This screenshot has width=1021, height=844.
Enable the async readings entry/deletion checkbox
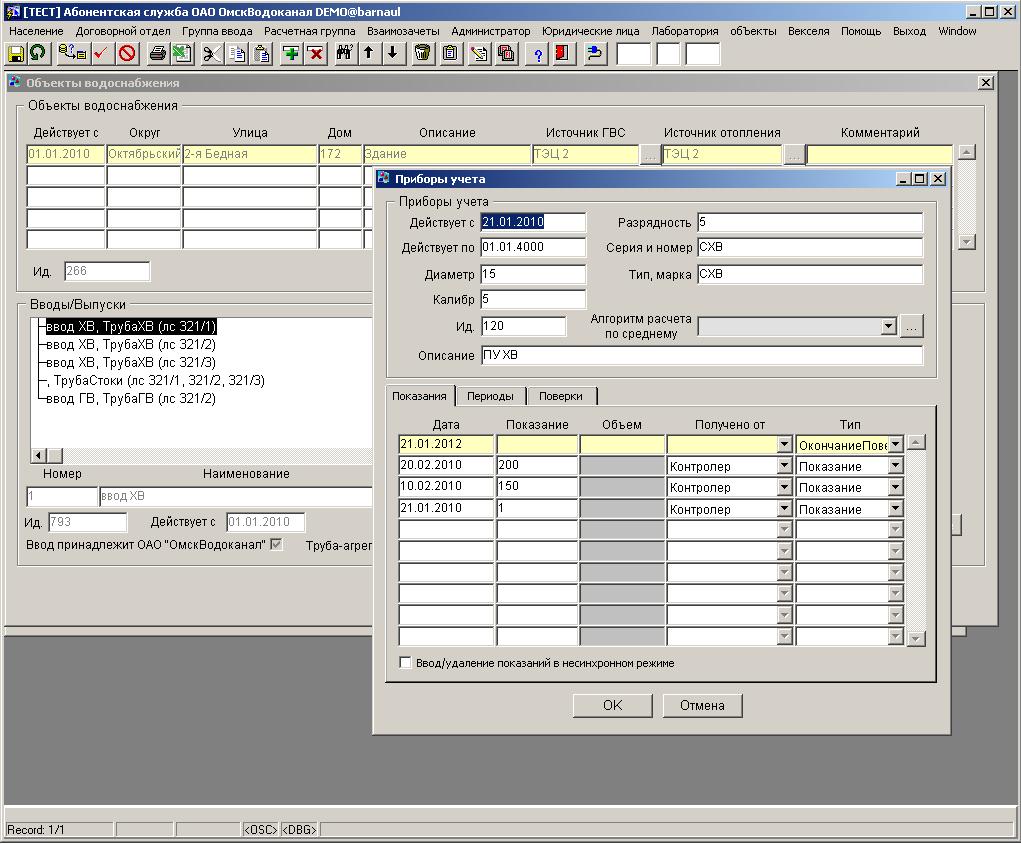tap(405, 663)
